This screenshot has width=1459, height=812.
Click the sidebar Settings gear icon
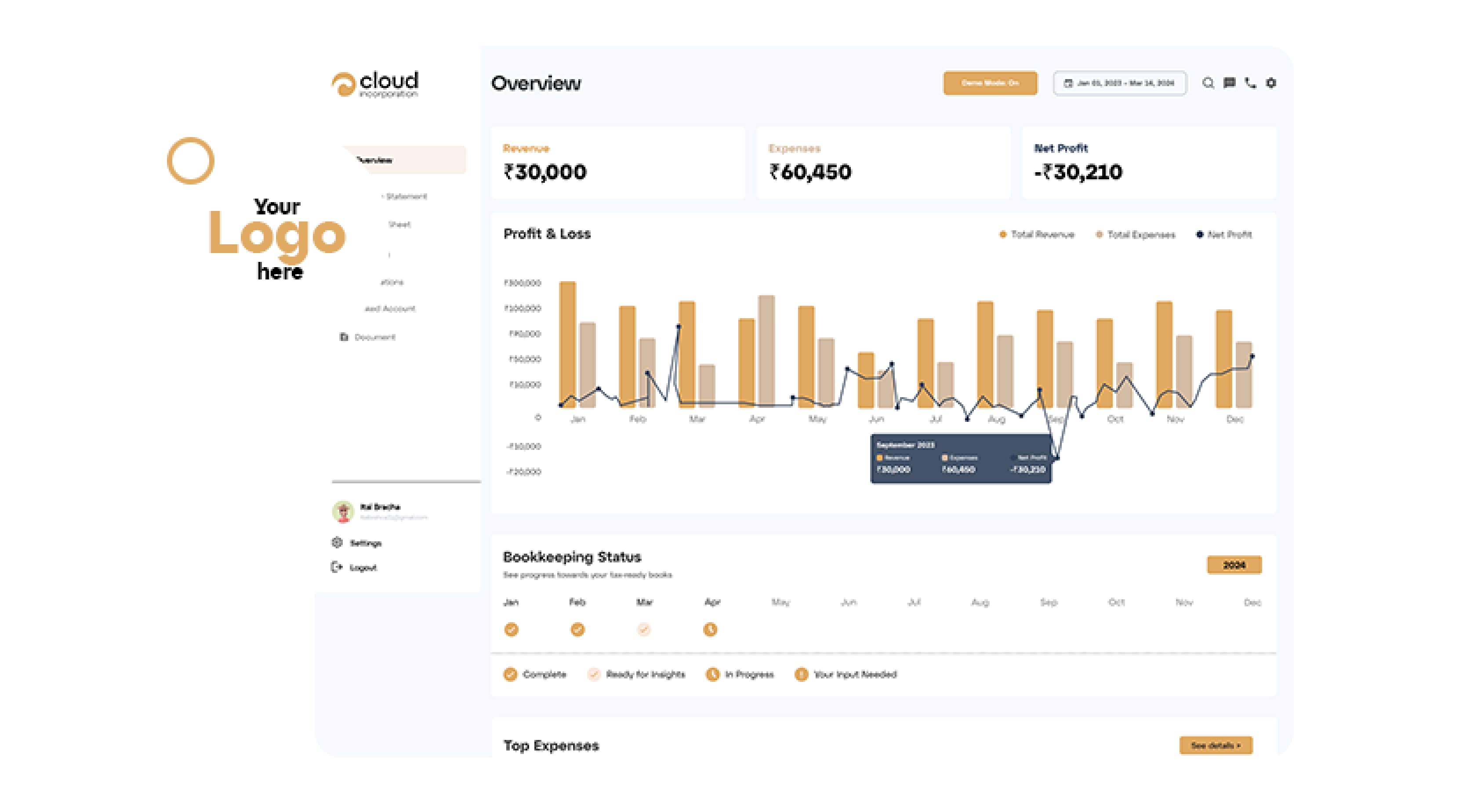[337, 543]
